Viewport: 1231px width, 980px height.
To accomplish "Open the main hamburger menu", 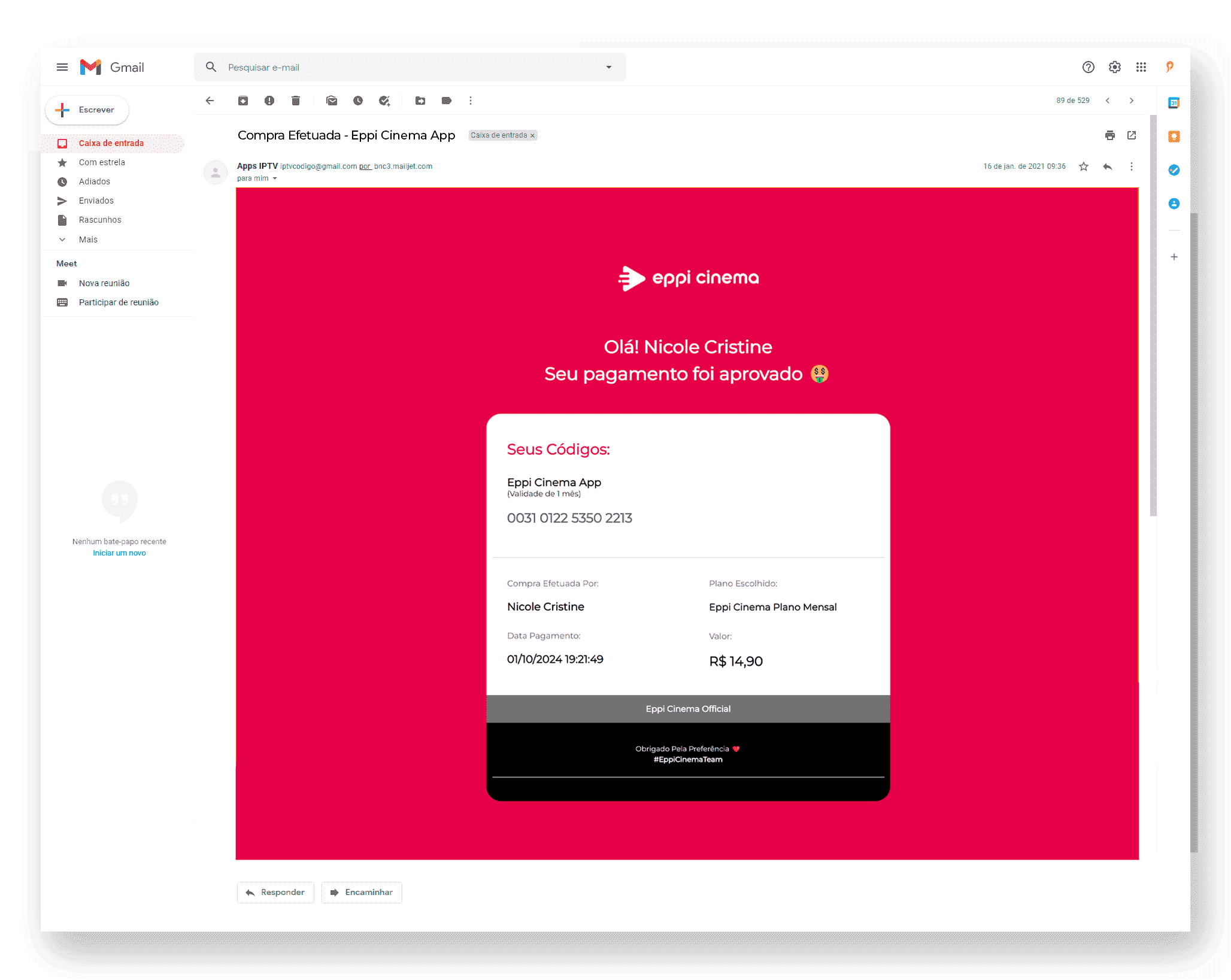I will coord(62,67).
